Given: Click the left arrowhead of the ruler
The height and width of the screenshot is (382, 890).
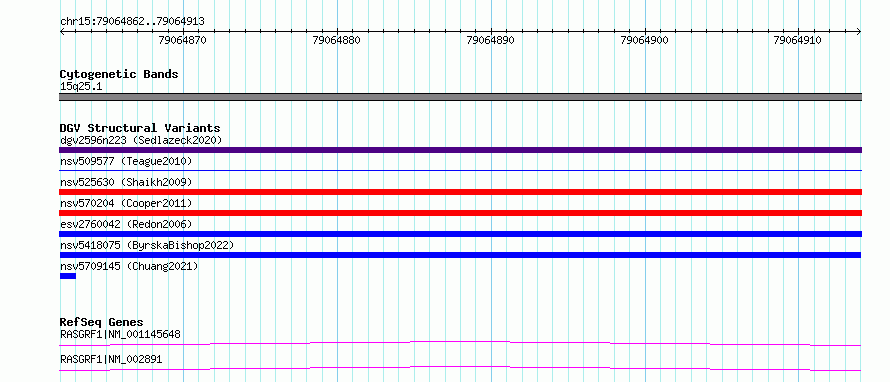Looking at the screenshot, I should coord(62,32).
